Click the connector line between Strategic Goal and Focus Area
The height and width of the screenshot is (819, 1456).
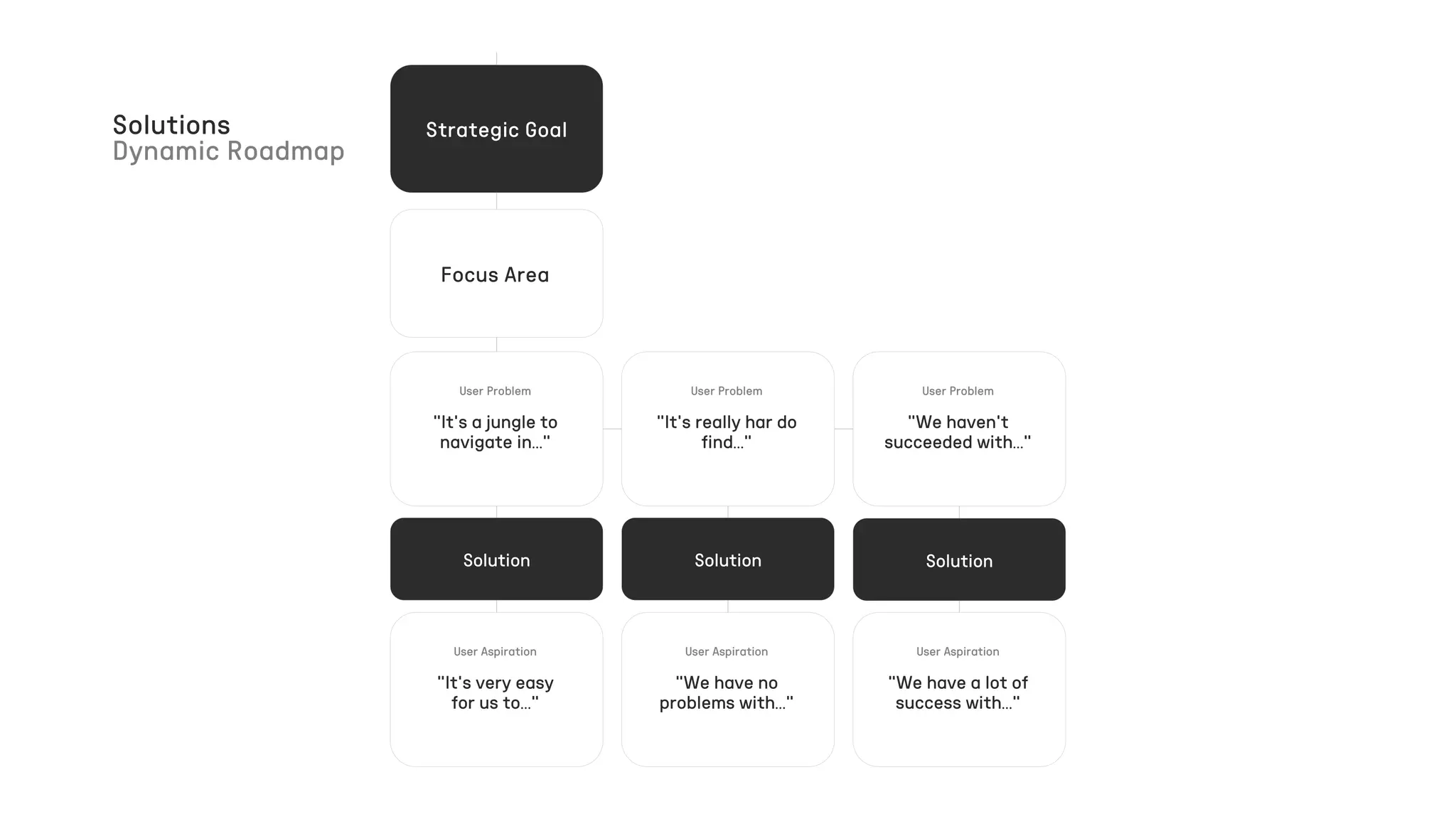tap(496, 200)
